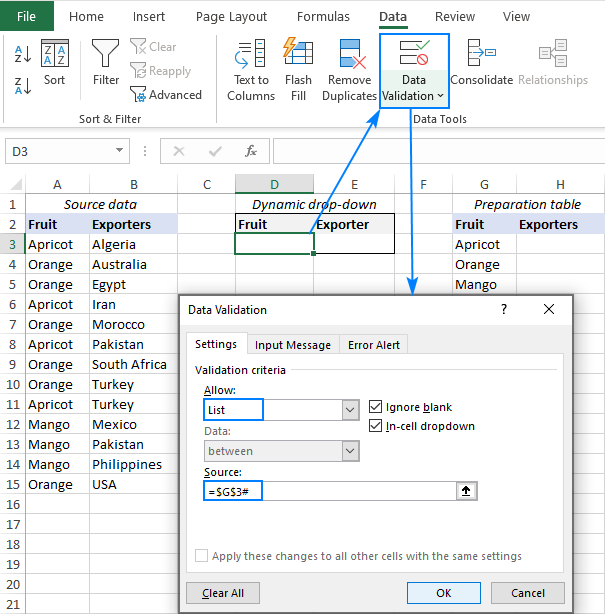The width and height of the screenshot is (605, 614).
Task: Open the Formulas ribbon tab
Action: click(x=323, y=17)
